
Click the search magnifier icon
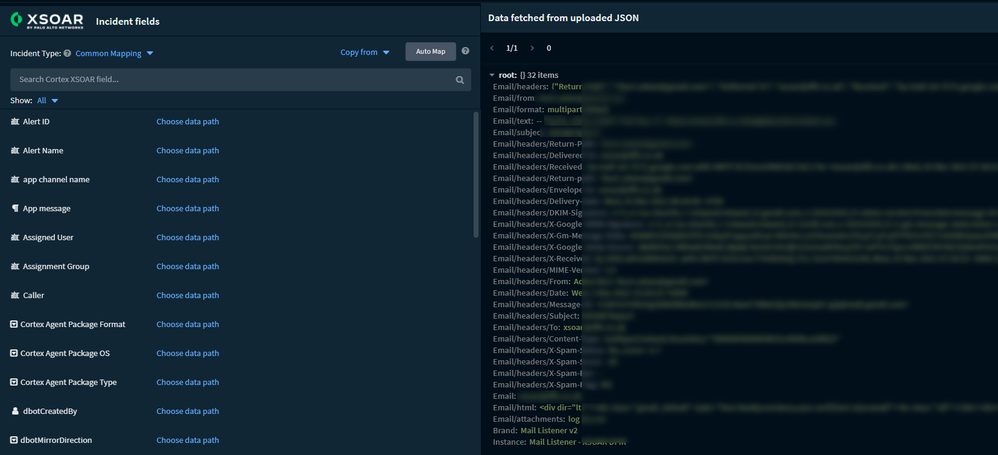click(x=460, y=80)
